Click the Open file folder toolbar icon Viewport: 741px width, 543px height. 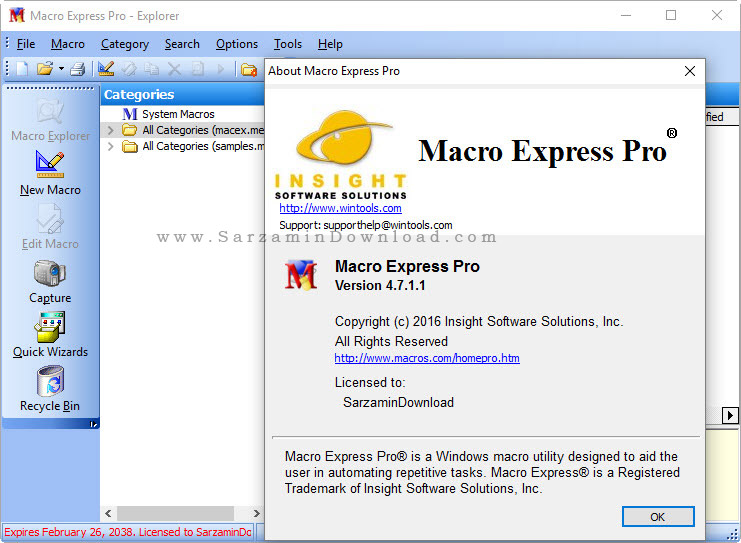(45, 69)
